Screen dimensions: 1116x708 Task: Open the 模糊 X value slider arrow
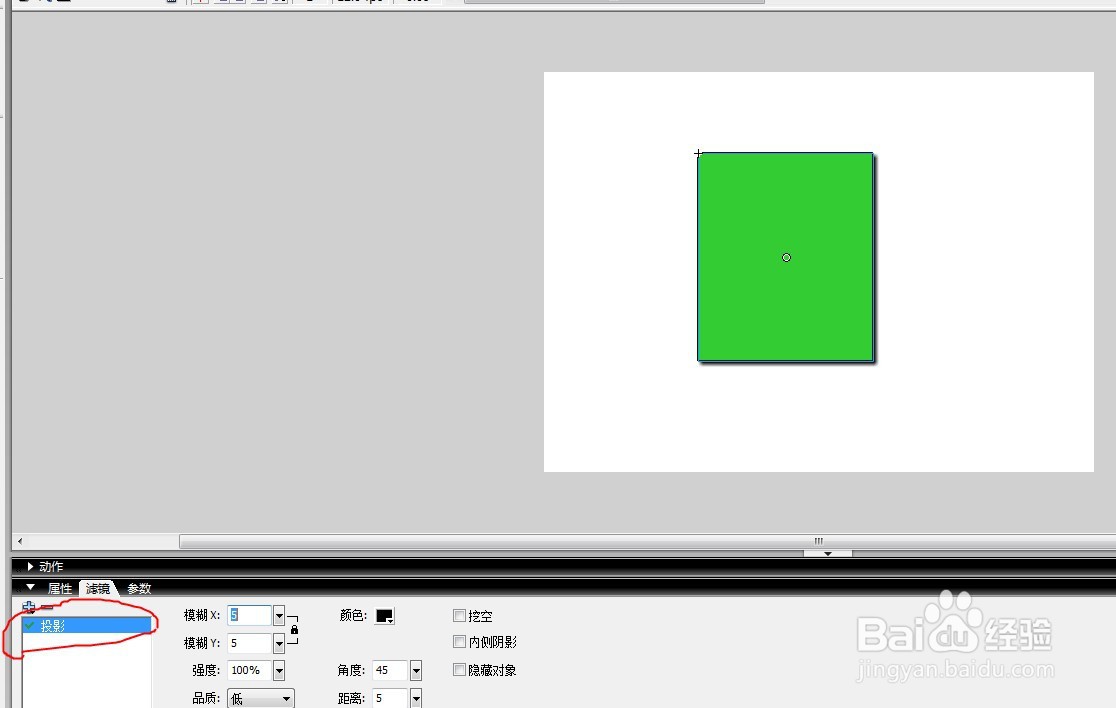coord(279,615)
